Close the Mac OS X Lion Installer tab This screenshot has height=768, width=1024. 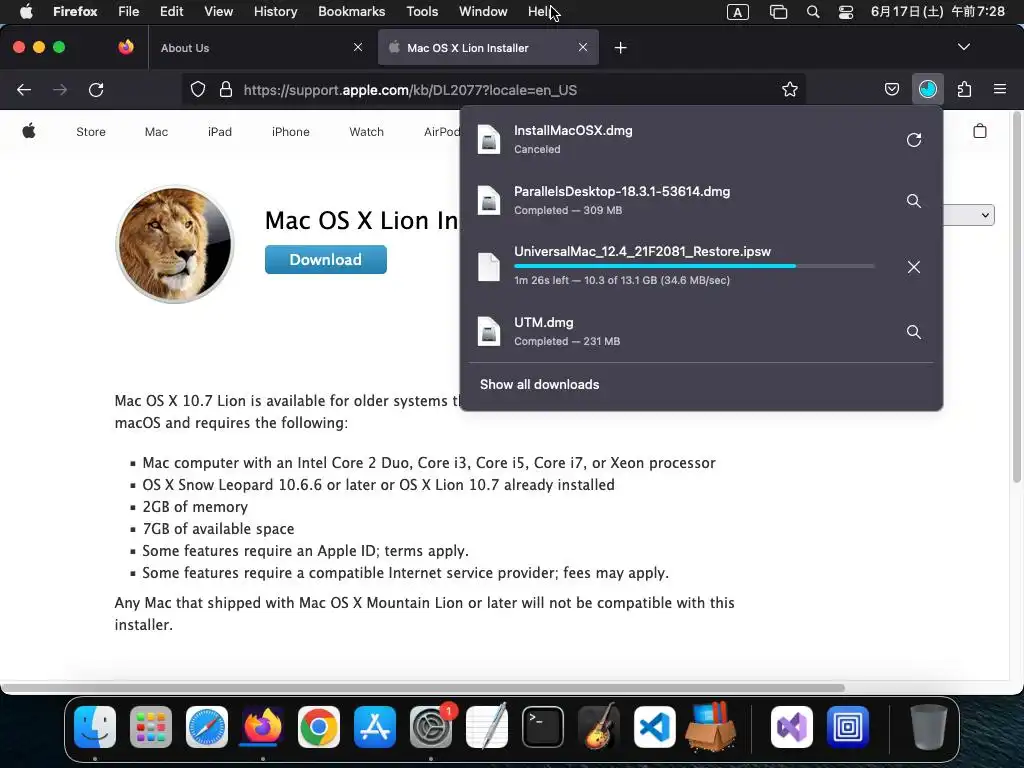tap(583, 47)
